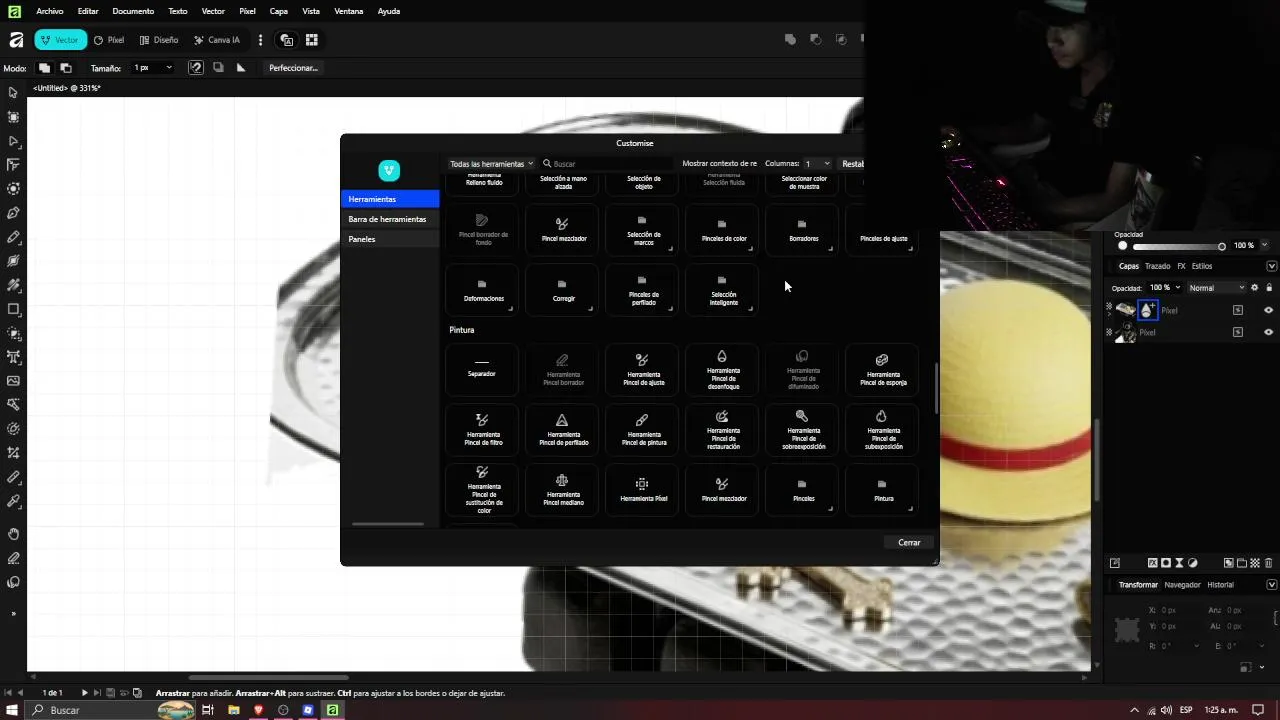Expand the Transformar panel options menu
The height and width of the screenshot is (720, 1280).
1271,585
